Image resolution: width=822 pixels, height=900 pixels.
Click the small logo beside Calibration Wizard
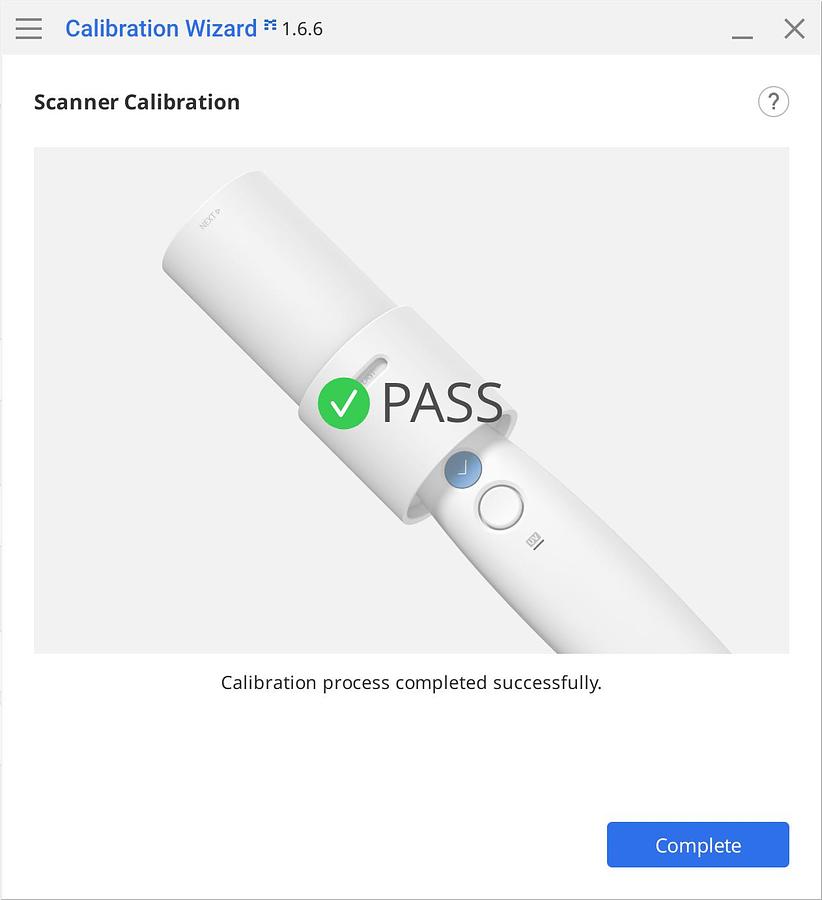click(270, 27)
